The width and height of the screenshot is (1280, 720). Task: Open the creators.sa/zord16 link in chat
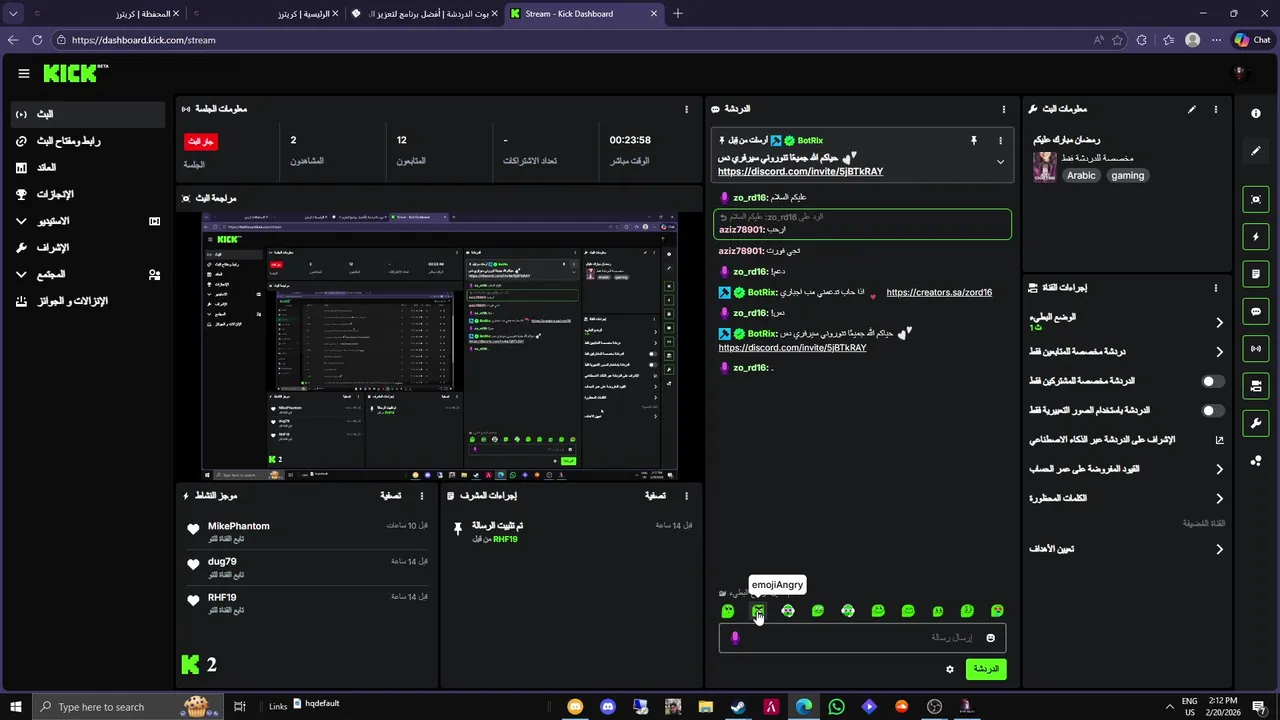point(939,292)
